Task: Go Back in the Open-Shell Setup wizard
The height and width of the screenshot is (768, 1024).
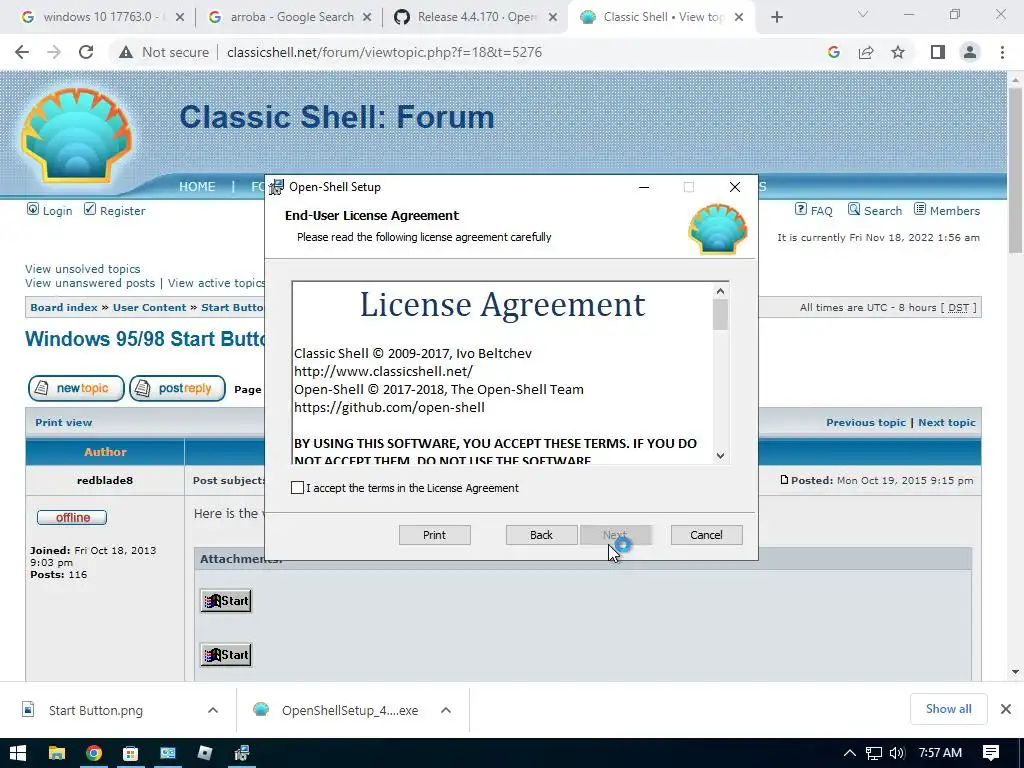Action: pyautogui.click(x=541, y=535)
